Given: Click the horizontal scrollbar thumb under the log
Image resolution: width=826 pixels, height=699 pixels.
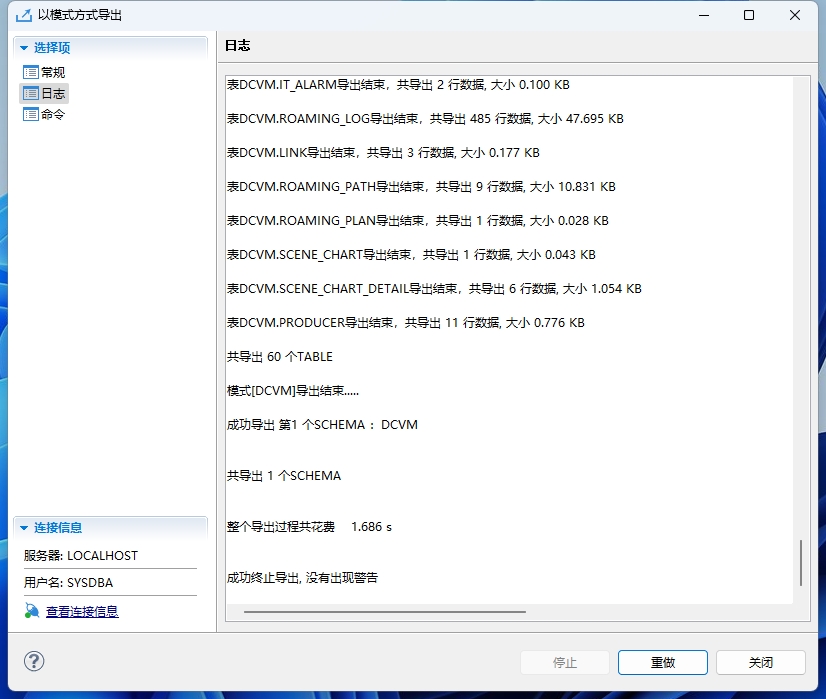Looking at the screenshot, I should (x=385, y=612).
